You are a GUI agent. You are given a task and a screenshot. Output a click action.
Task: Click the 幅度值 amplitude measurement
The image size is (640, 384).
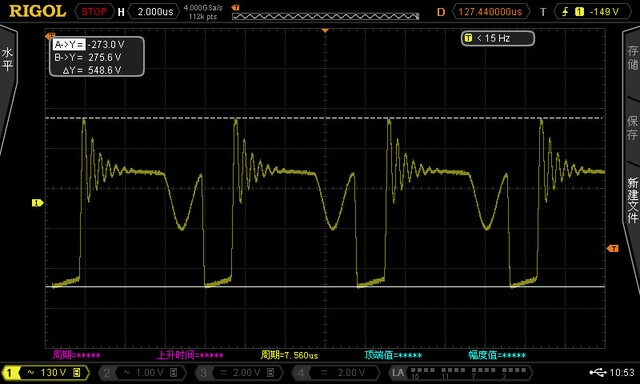497,355
